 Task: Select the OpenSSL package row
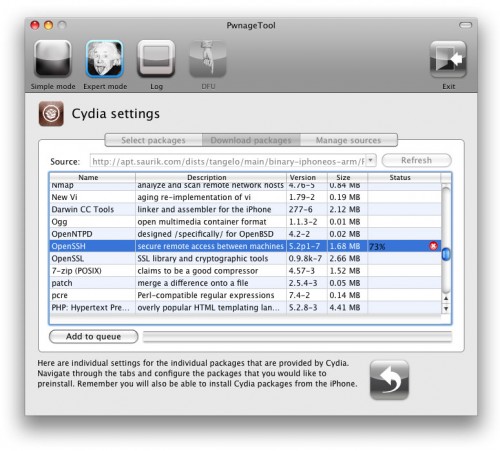pos(245,258)
